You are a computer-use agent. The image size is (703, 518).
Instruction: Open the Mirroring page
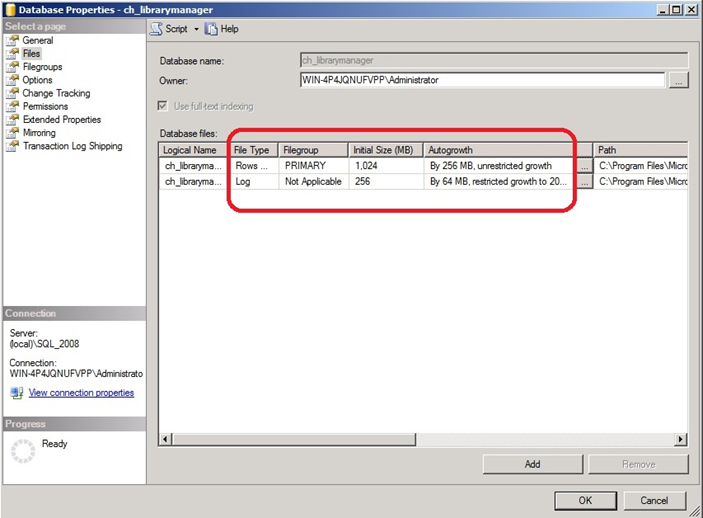point(39,133)
